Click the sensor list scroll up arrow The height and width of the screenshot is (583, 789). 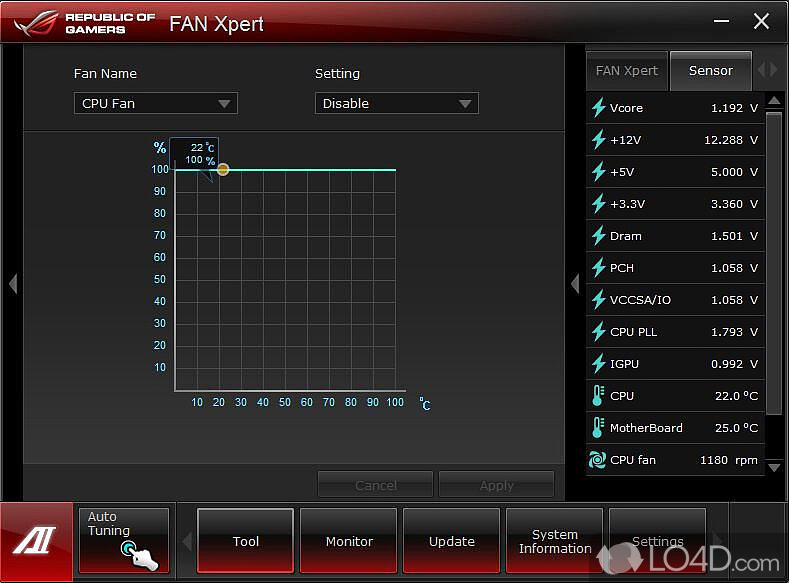pyautogui.click(x=774, y=101)
